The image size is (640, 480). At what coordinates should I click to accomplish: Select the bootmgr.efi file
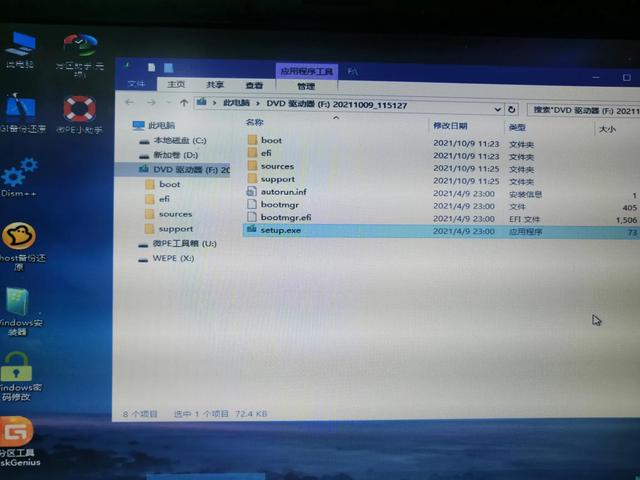click(280, 217)
